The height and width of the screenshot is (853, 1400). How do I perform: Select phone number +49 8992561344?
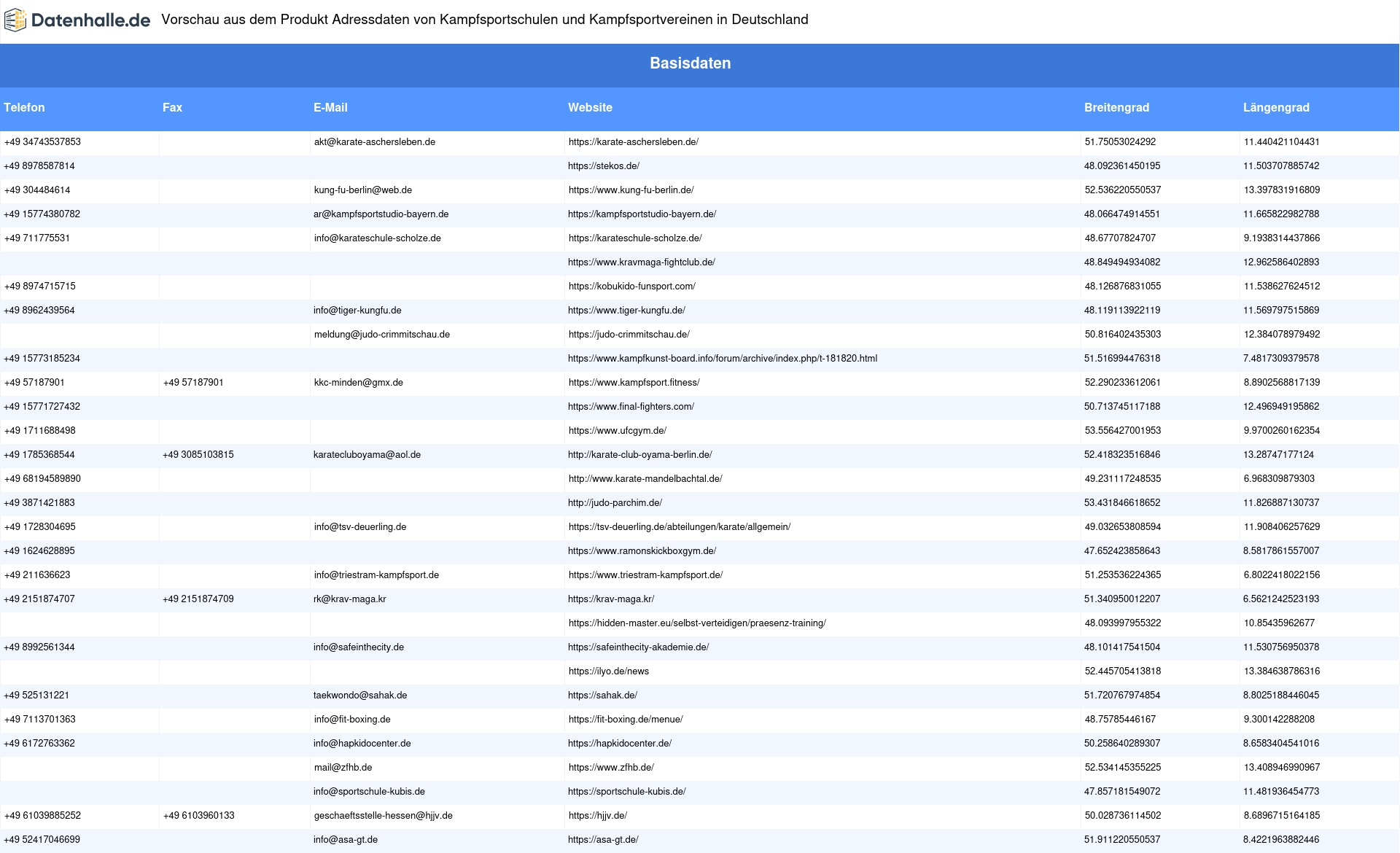click(39, 647)
